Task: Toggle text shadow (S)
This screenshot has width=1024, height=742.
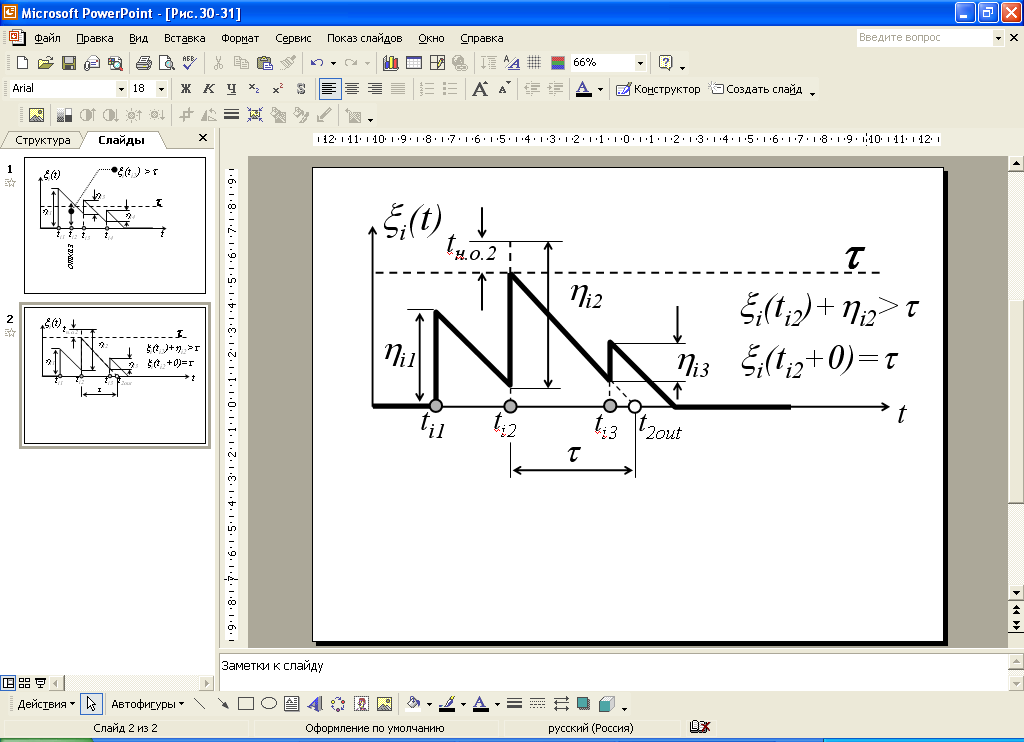Action: click(300, 89)
